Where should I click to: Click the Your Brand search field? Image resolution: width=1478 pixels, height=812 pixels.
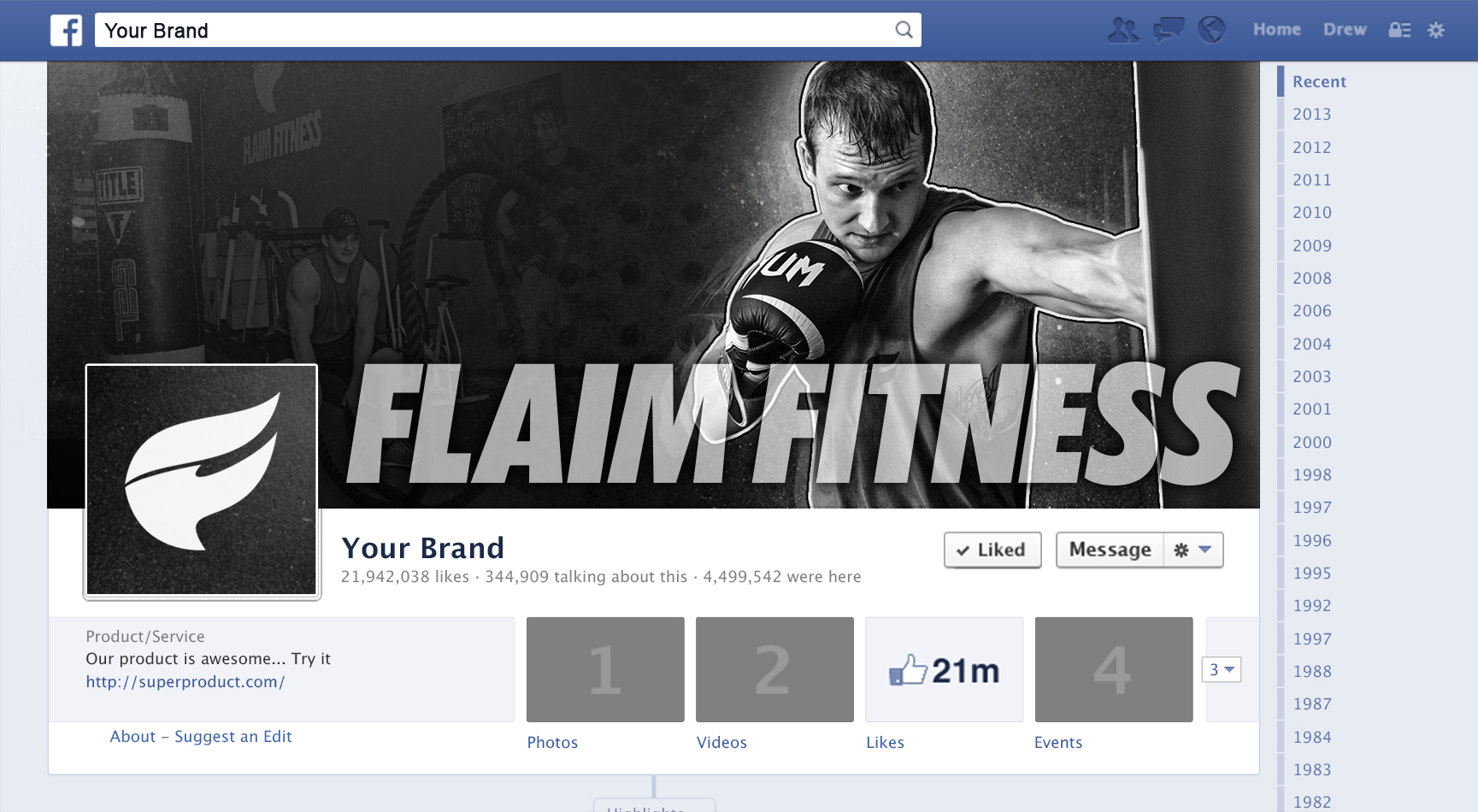point(496,31)
